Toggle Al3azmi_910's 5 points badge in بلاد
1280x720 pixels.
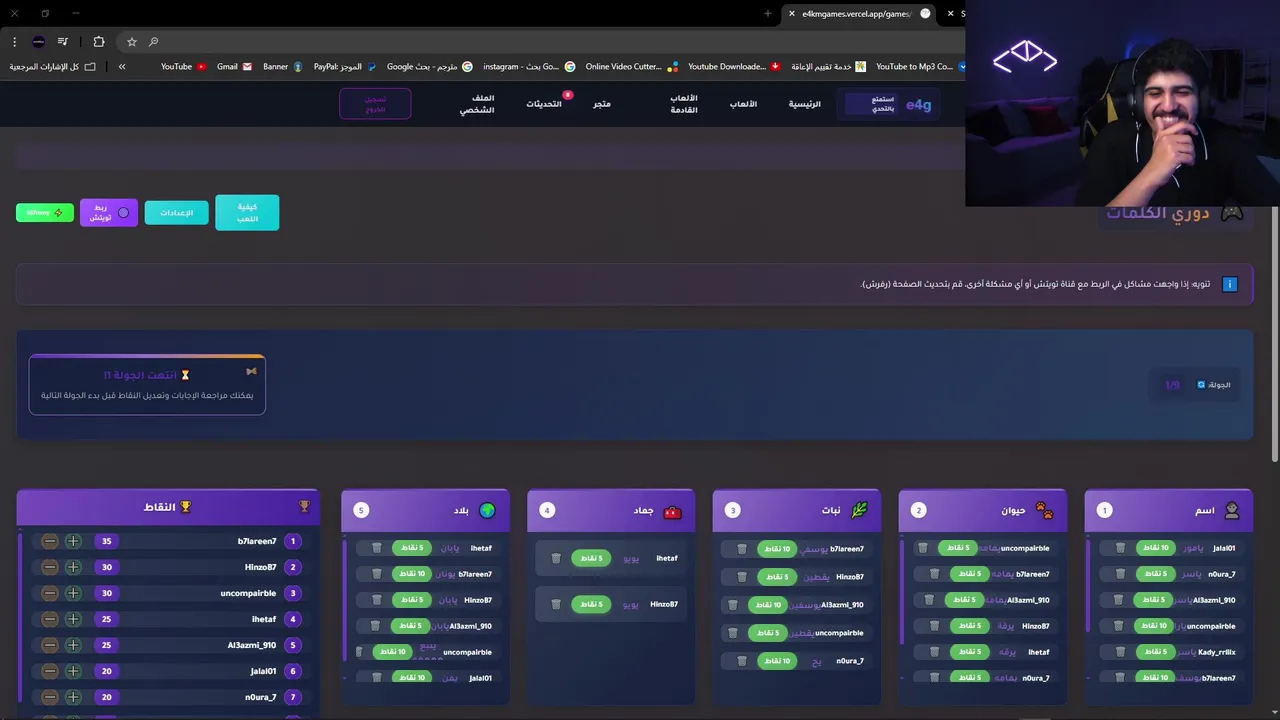tap(411, 626)
